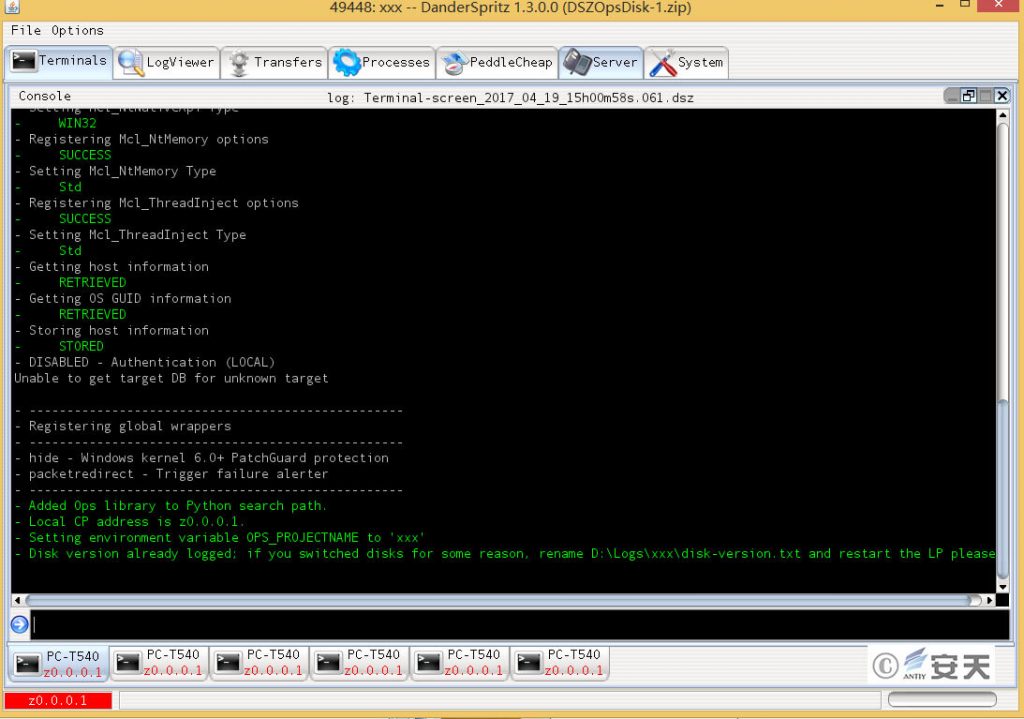Screen dimensions: 1024x719
Task: Click the red z0.0.0.1 status indicator
Action: tap(58, 700)
